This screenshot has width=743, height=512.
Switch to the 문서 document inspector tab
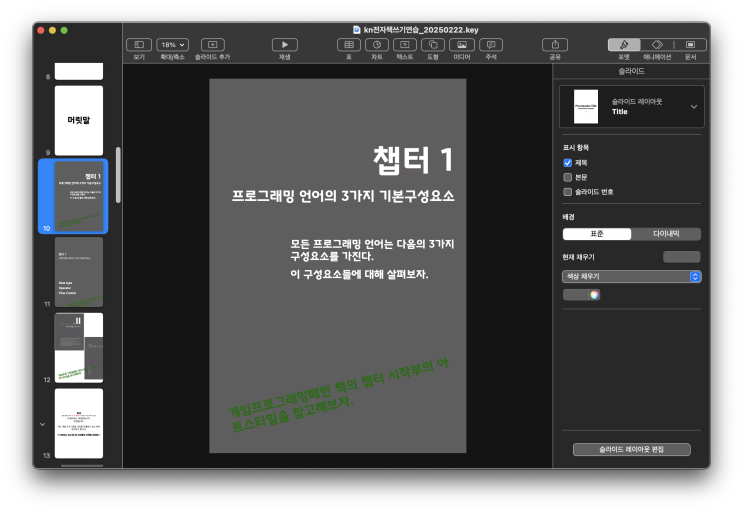coord(690,45)
